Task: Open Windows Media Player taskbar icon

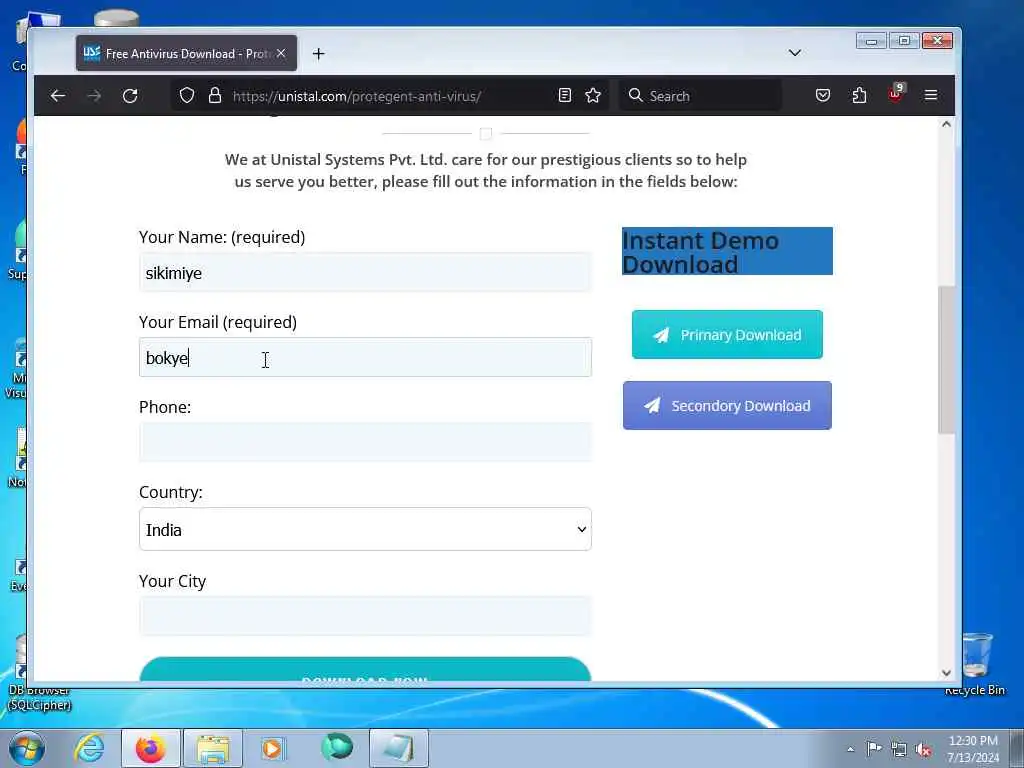Action: point(272,748)
